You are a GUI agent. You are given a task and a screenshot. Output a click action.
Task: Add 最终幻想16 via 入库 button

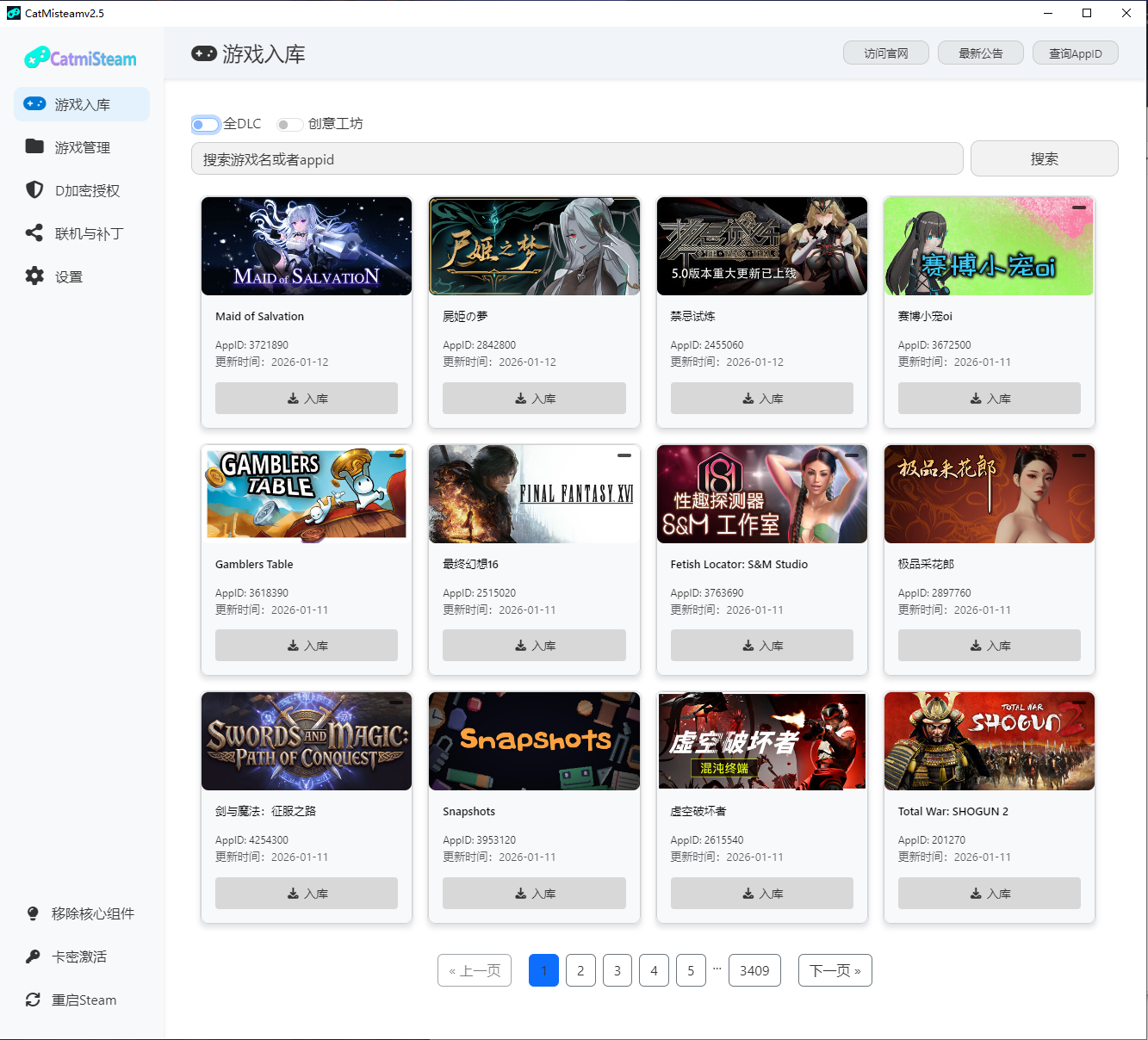pos(534,646)
